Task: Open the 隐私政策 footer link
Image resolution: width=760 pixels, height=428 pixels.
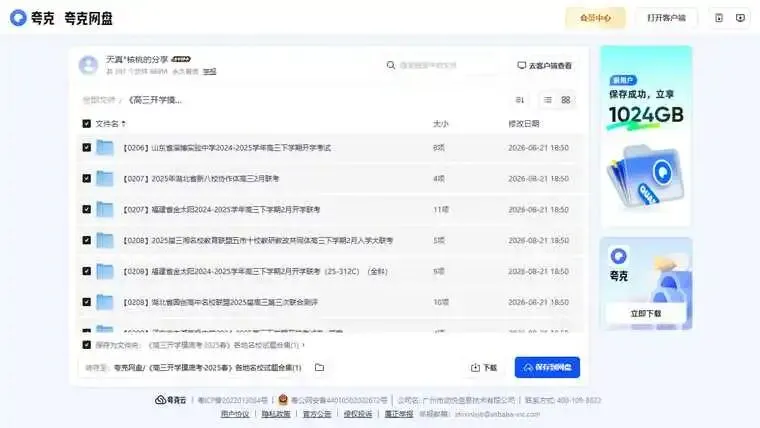Action: coord(276,414)
